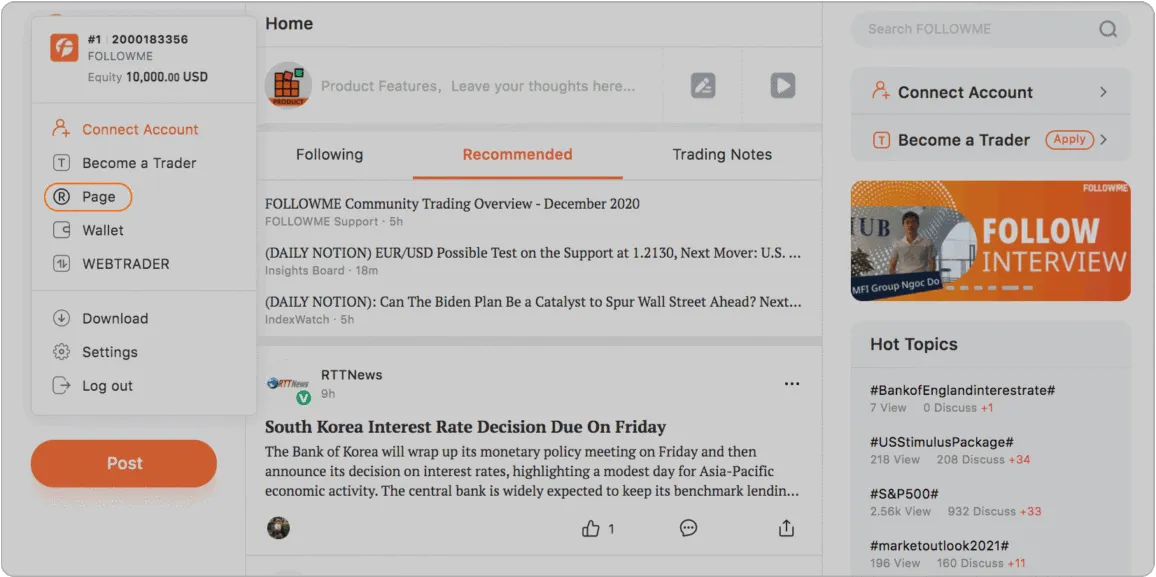The height and width of the screenshot is (577, 1156).
Task: Click the Equity 10,000.00 USD value
Action: [167, 77]
